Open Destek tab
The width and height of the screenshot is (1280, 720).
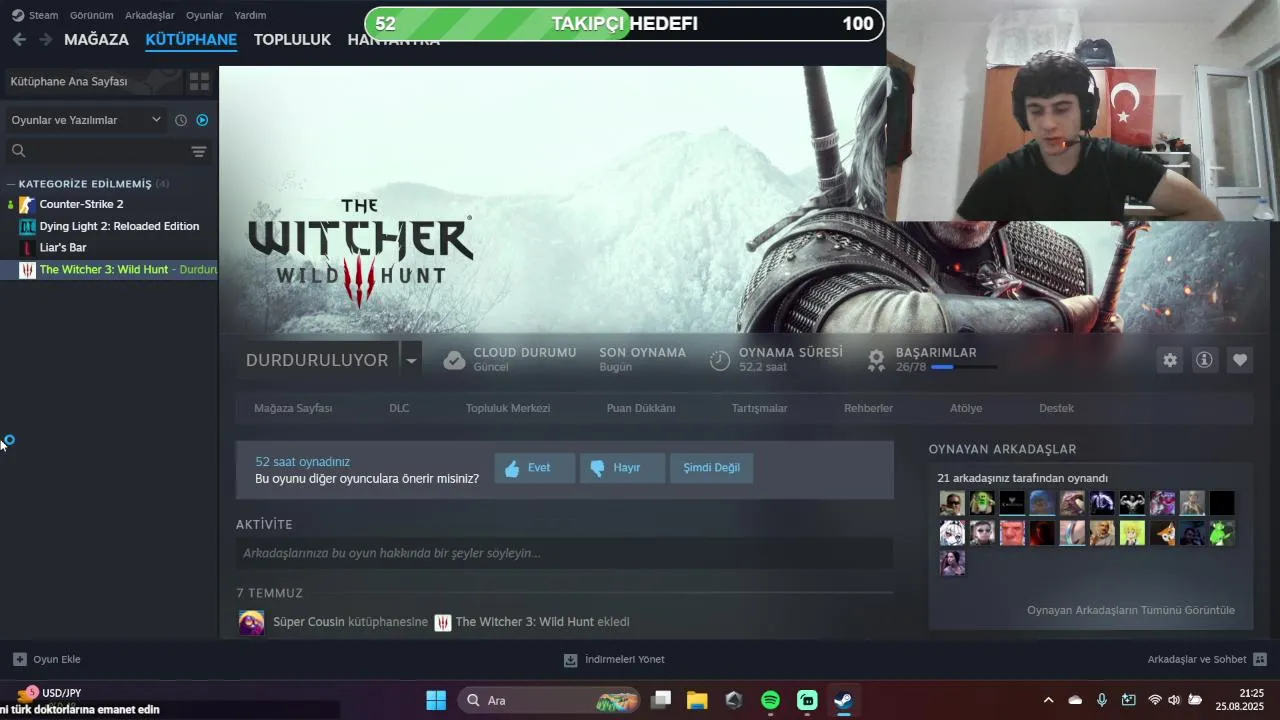1056,408
